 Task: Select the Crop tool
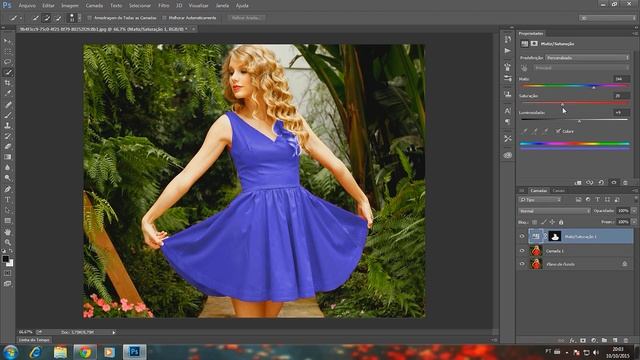pyautogui.click(x=7, y=83)
